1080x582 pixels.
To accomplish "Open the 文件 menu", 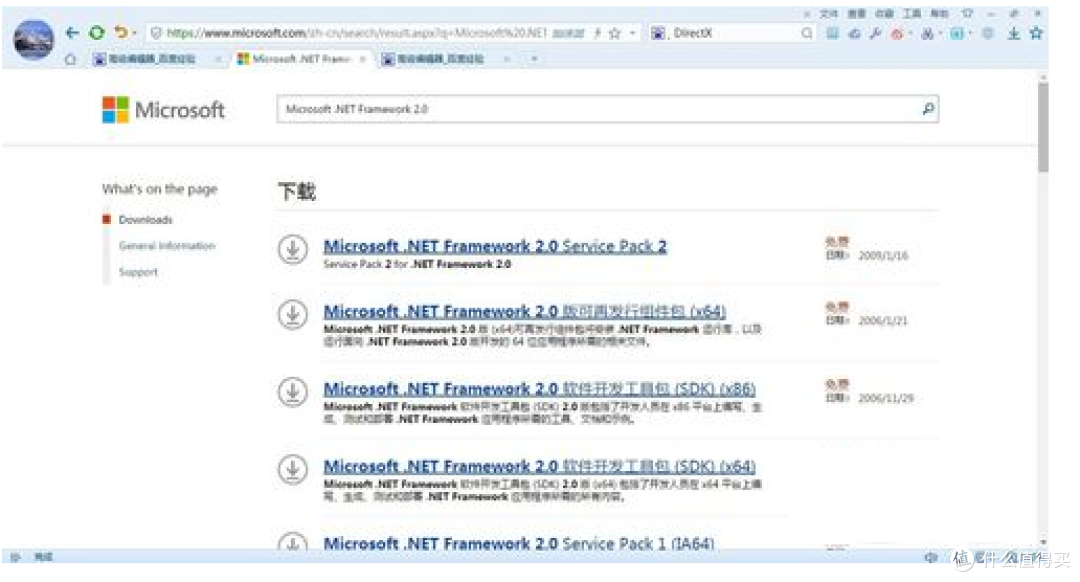I will point(829,13).
